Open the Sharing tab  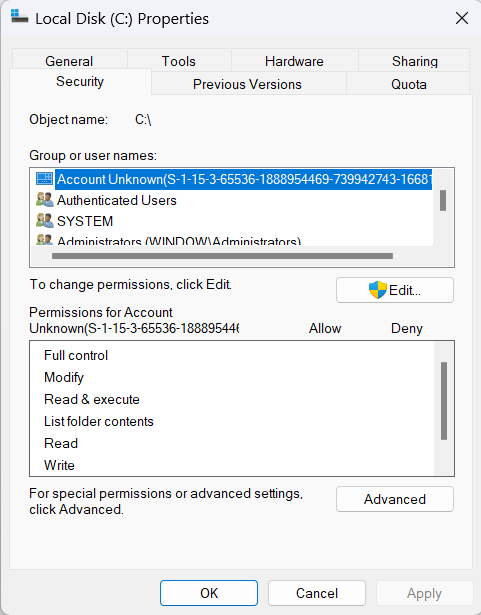tap(414, 61)
